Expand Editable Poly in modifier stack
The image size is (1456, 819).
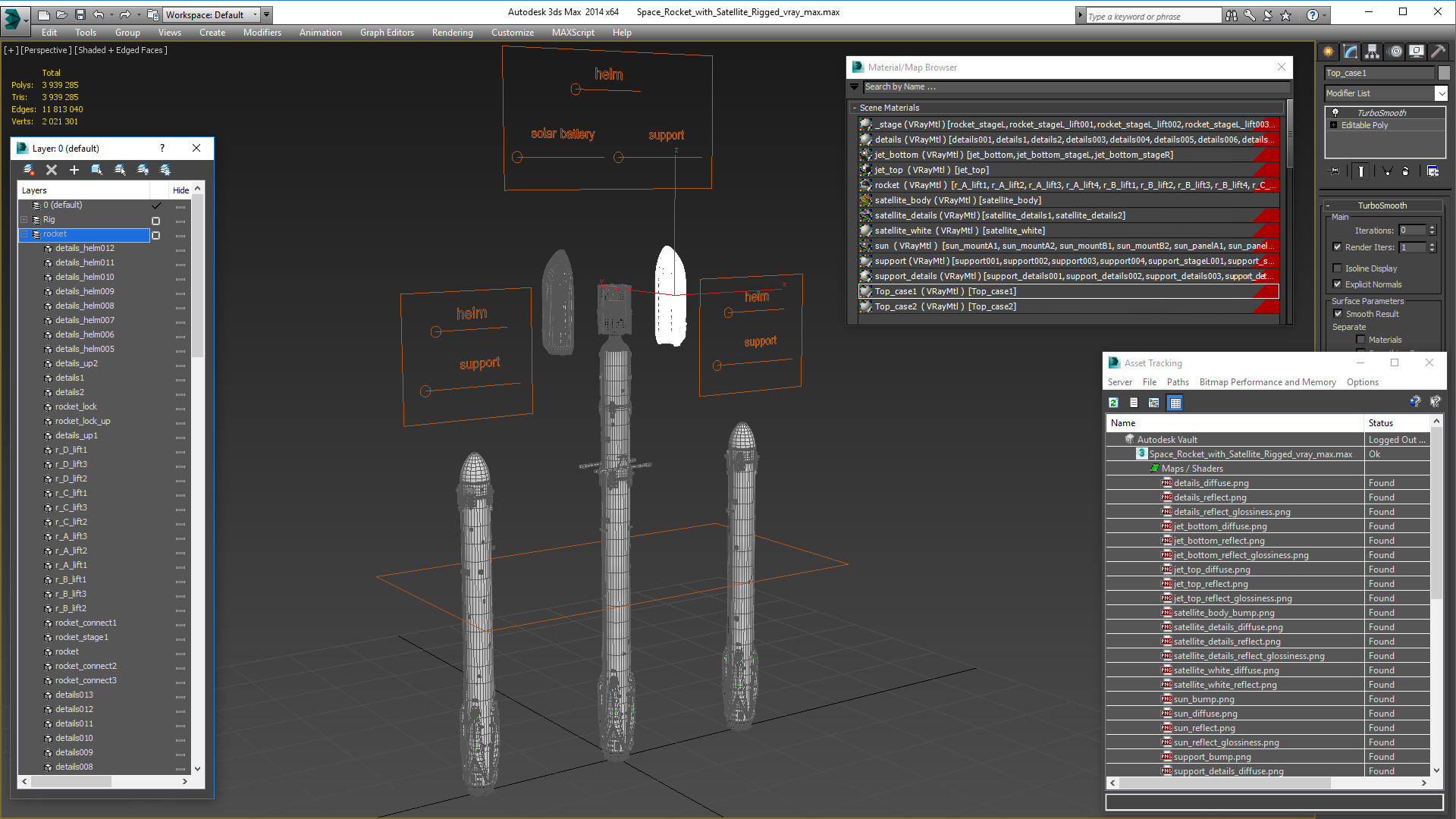pos(1334,125)
